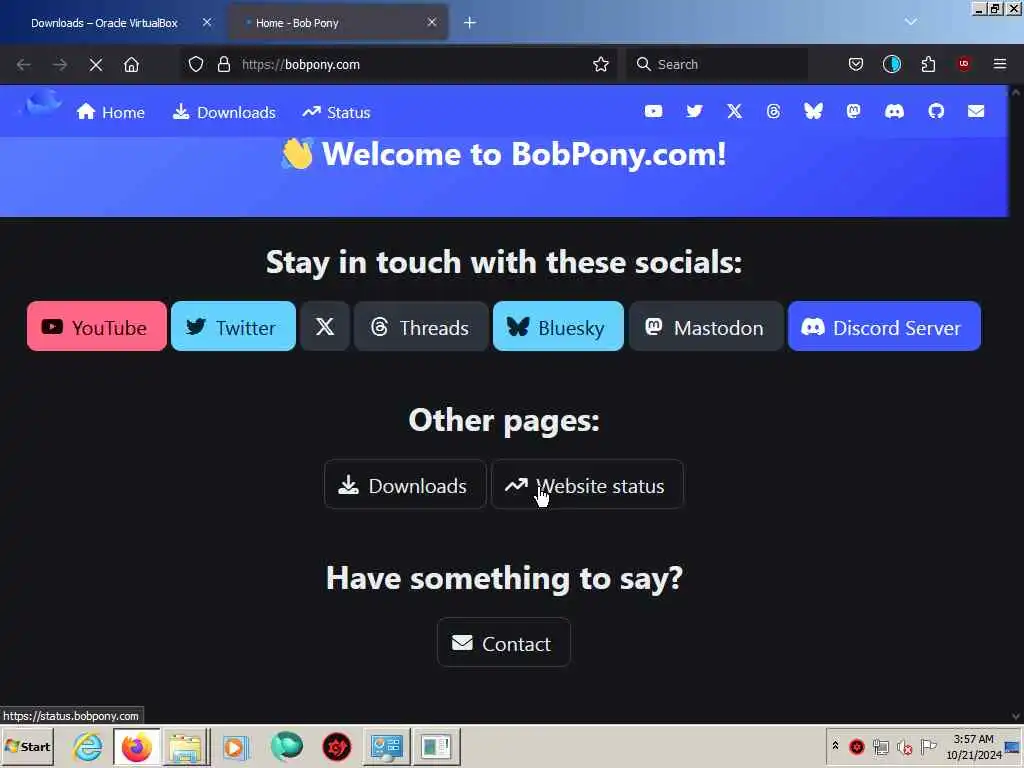This screenshot has height=768, width=1024.
Task: Go back to previous page
Action: tap(24, 65)
